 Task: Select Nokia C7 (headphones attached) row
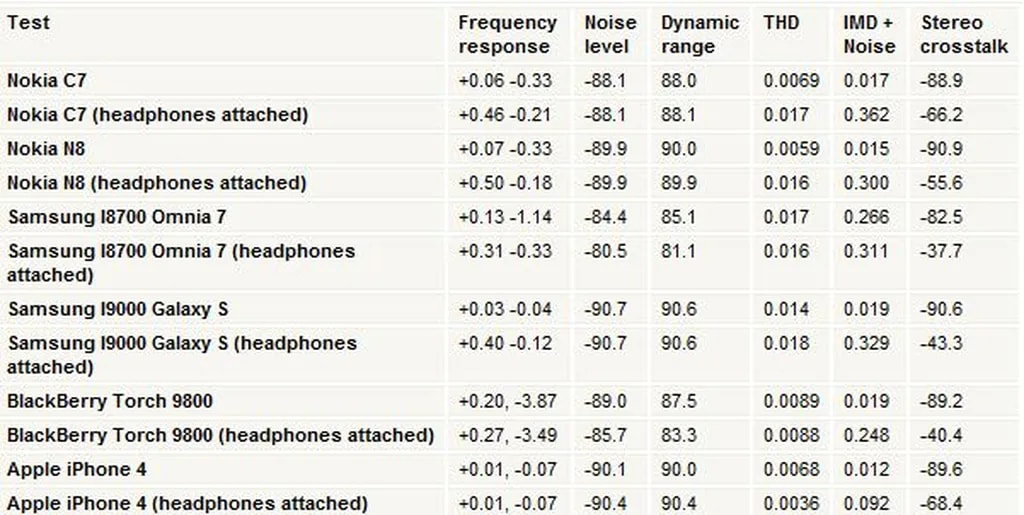[x=157, y=114]
